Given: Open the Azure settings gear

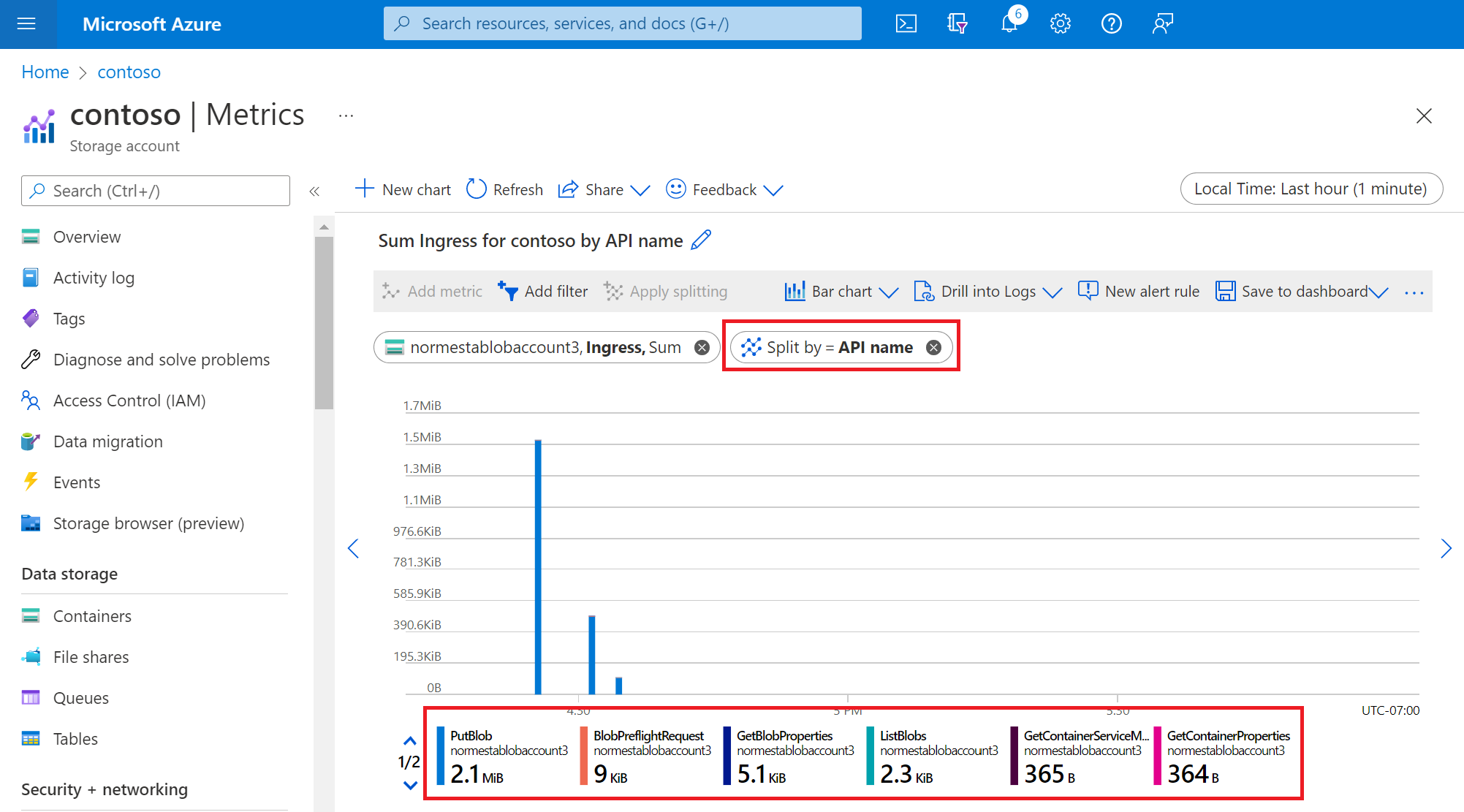Looking at the screenshot, I should pyautogui.click(x=1060, y=23).
